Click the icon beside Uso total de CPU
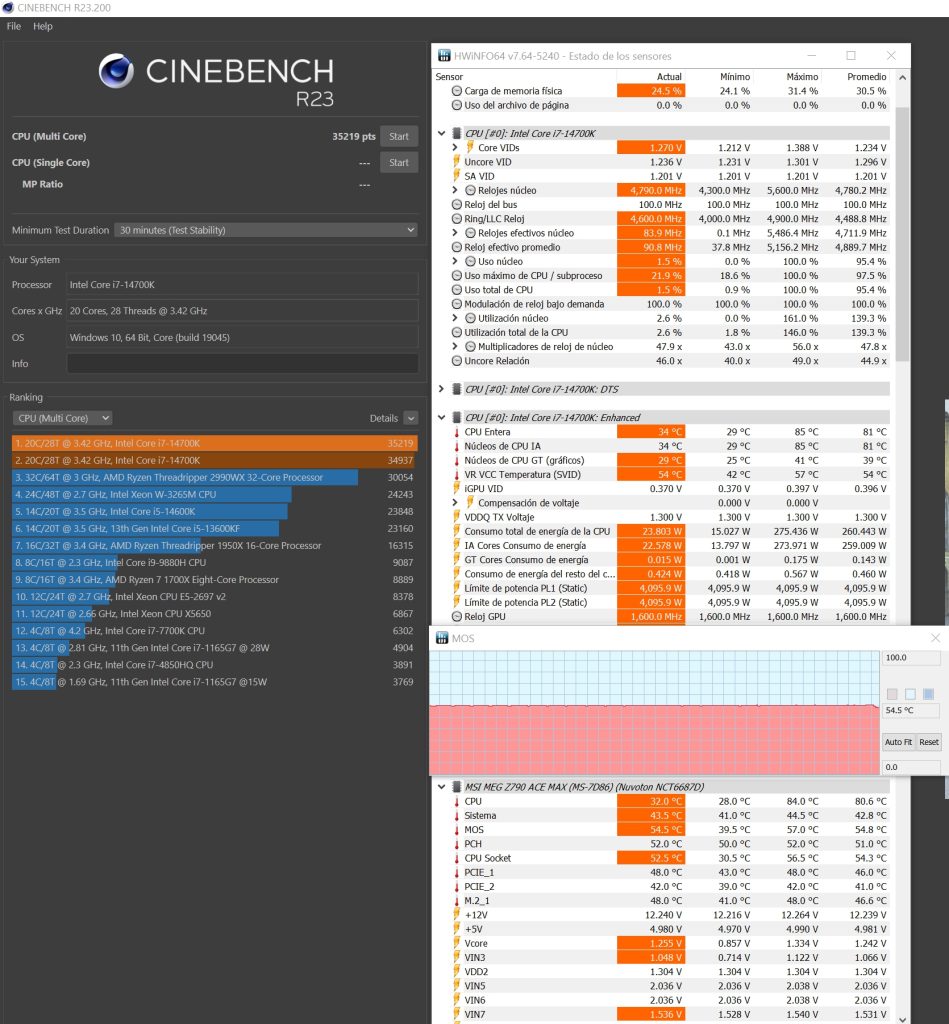The height and width of the screenshot is (1024, 949). [x=457, y=290]
